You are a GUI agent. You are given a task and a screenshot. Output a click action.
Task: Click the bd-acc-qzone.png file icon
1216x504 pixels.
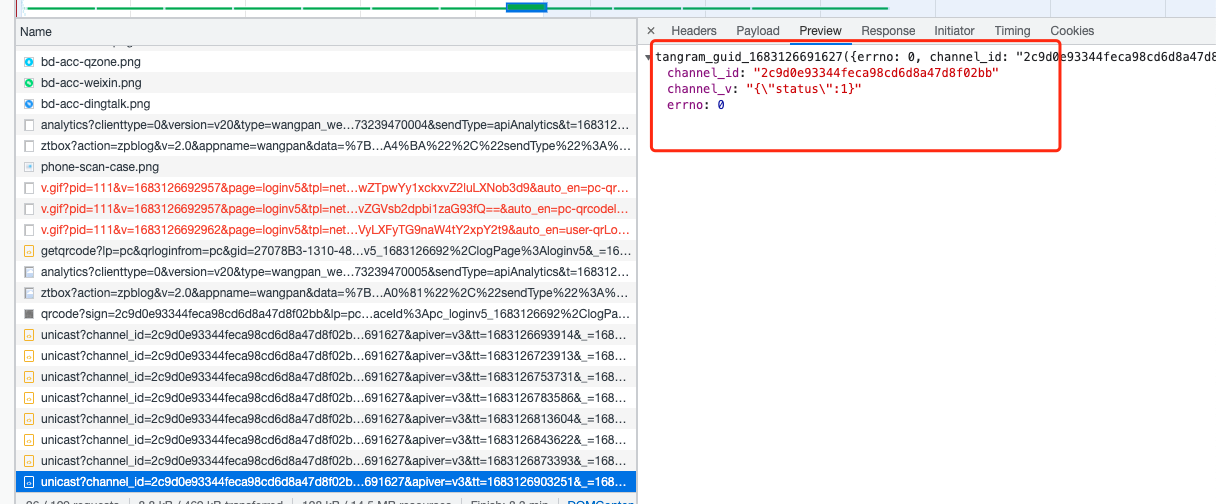[29, 62]
